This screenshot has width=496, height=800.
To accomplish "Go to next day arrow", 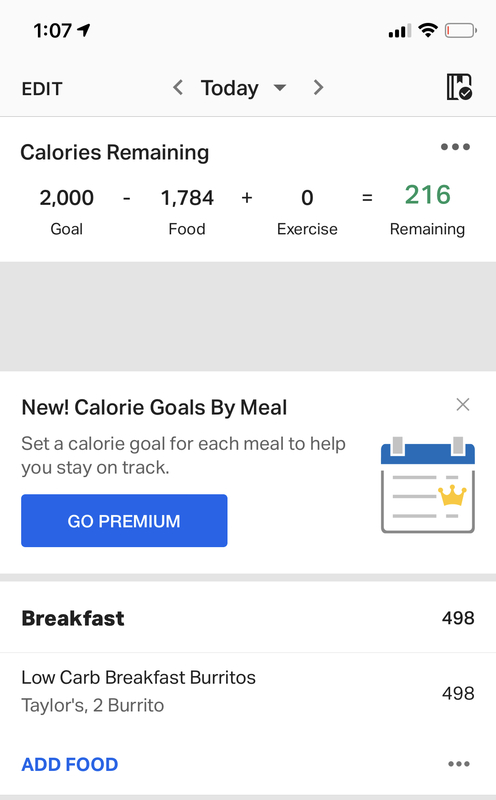I will [318, 88].
